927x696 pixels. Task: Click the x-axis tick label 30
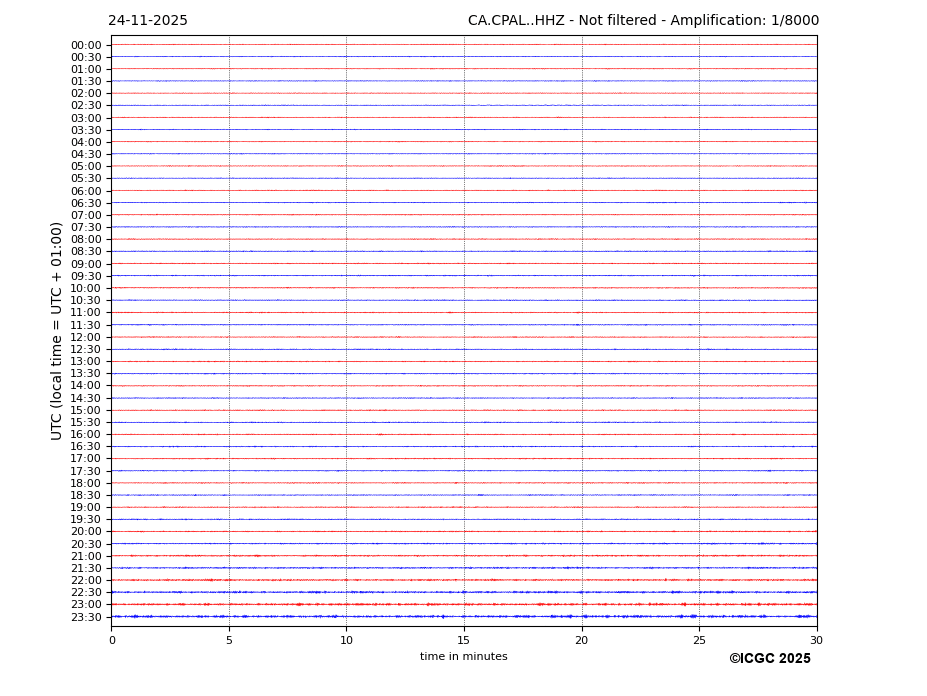tap(816, 640)
